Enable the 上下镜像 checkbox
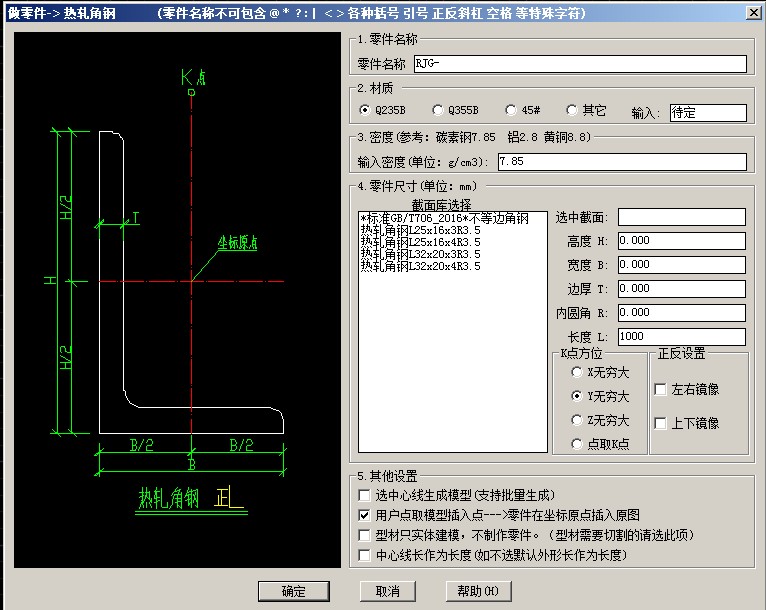Screen dimensions: 766x610 pos(660,423)
